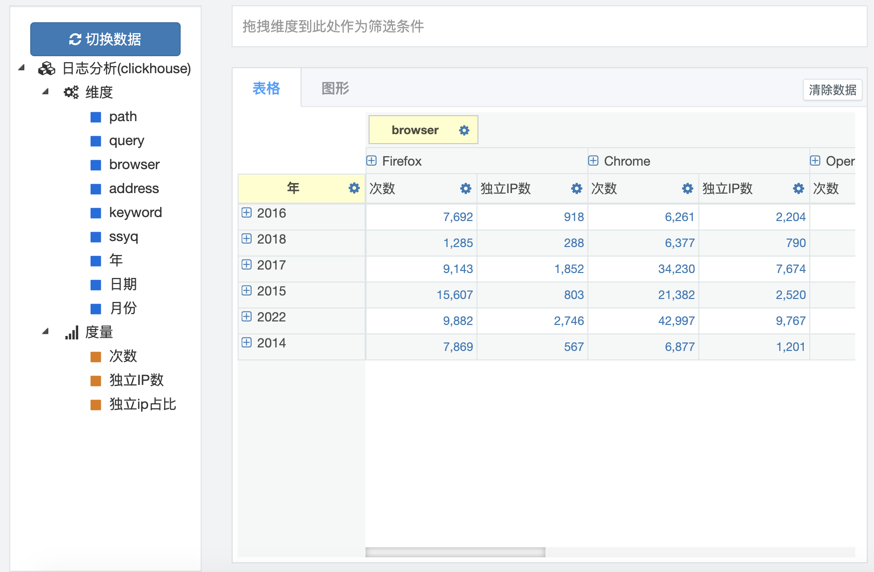Expand the 2017 row
The height and width of the screenshot is (572, 874).
pyautogui.click(x=246, y=264)
